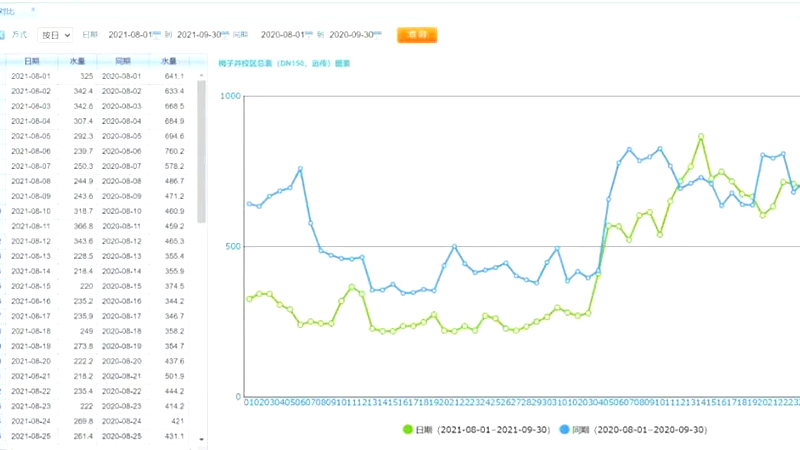Click the 1000 y-axis label
Viewport: 800px width, 450px height.
coord(230,96)
